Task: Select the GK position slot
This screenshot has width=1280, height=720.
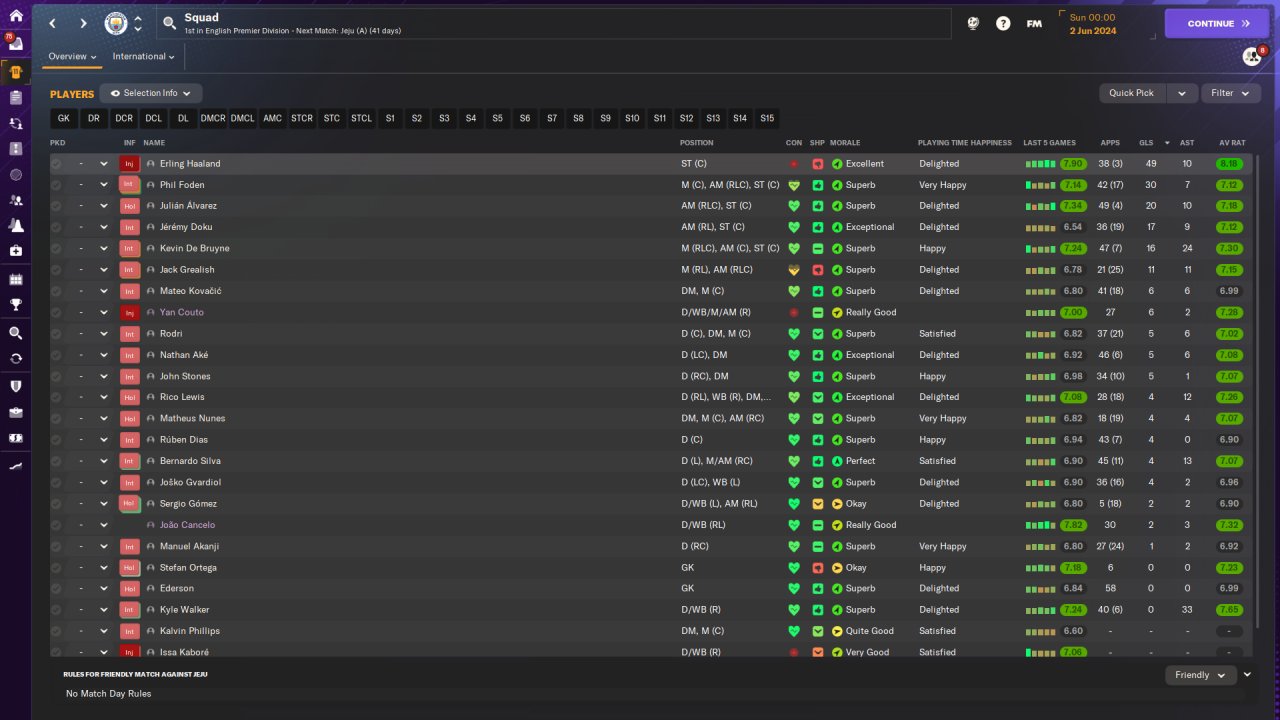Action: pyautogui.click(x=64, y=118)
